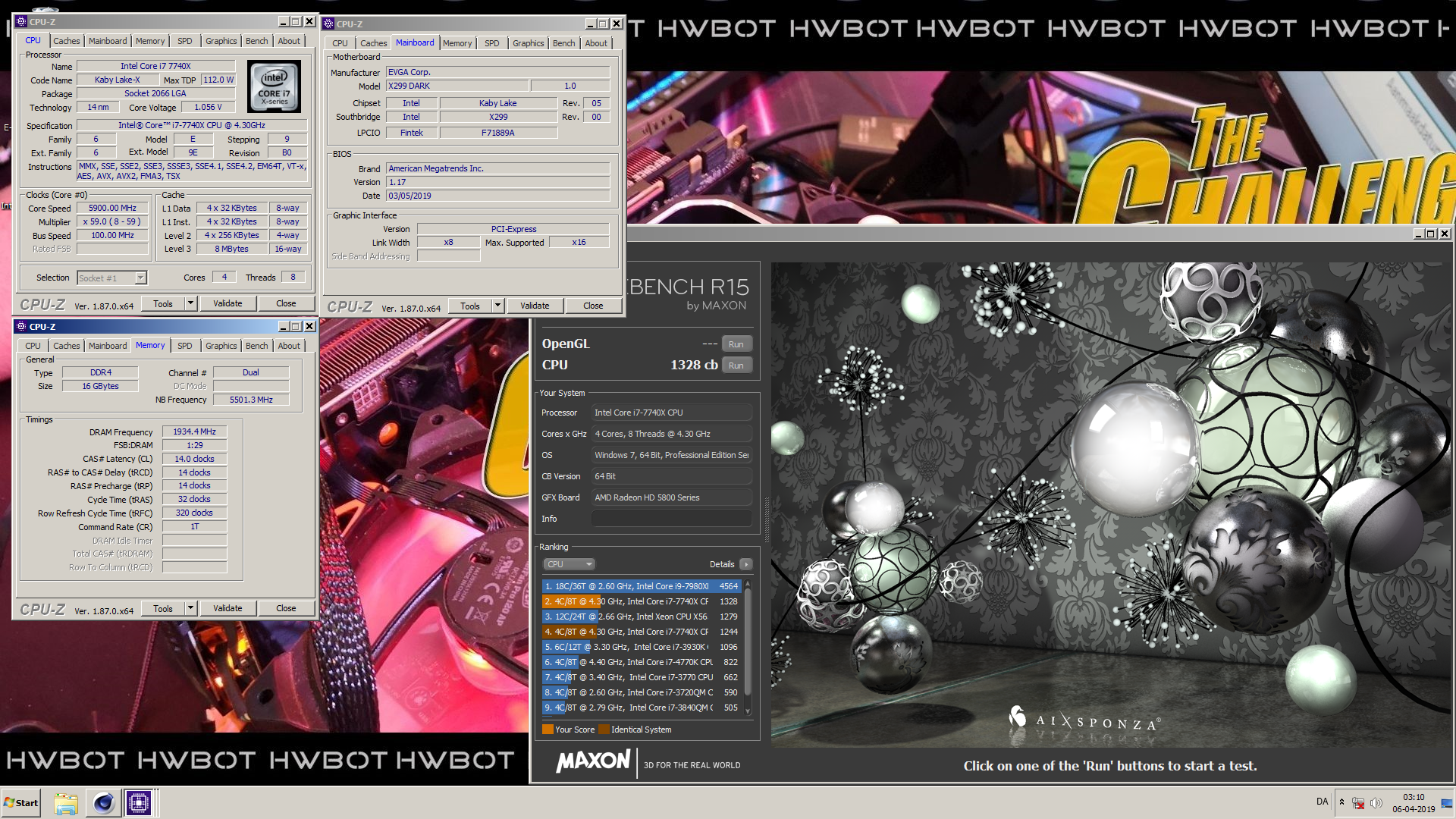Viewport: 1456px width, 819px height.
Task: Click the DRAM Frequency 1934.4 MHz value
Action: pos(194,431)
